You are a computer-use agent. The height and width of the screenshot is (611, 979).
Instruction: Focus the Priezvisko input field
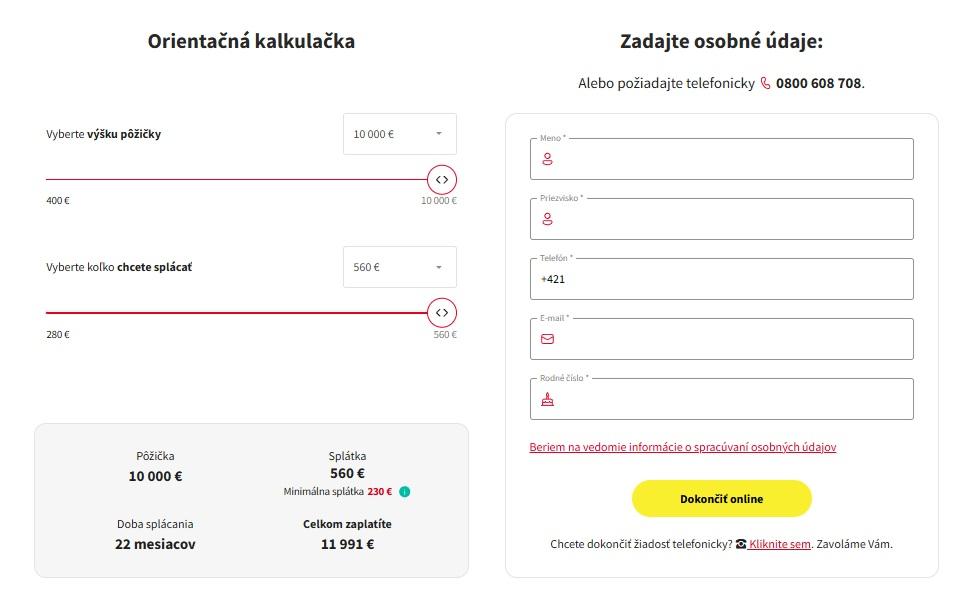coord(730,220)
